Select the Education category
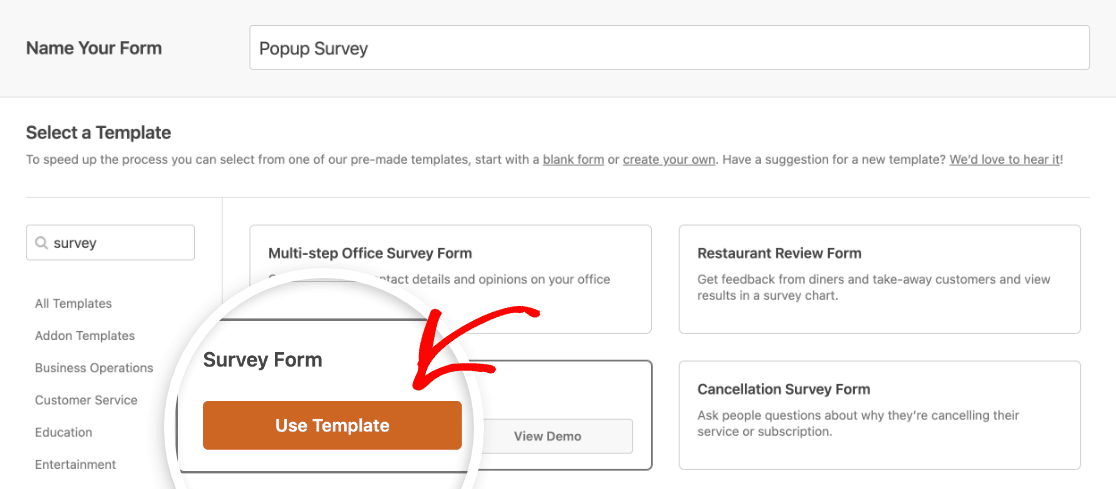The image size is (1116, 489). tap(63, 432)
